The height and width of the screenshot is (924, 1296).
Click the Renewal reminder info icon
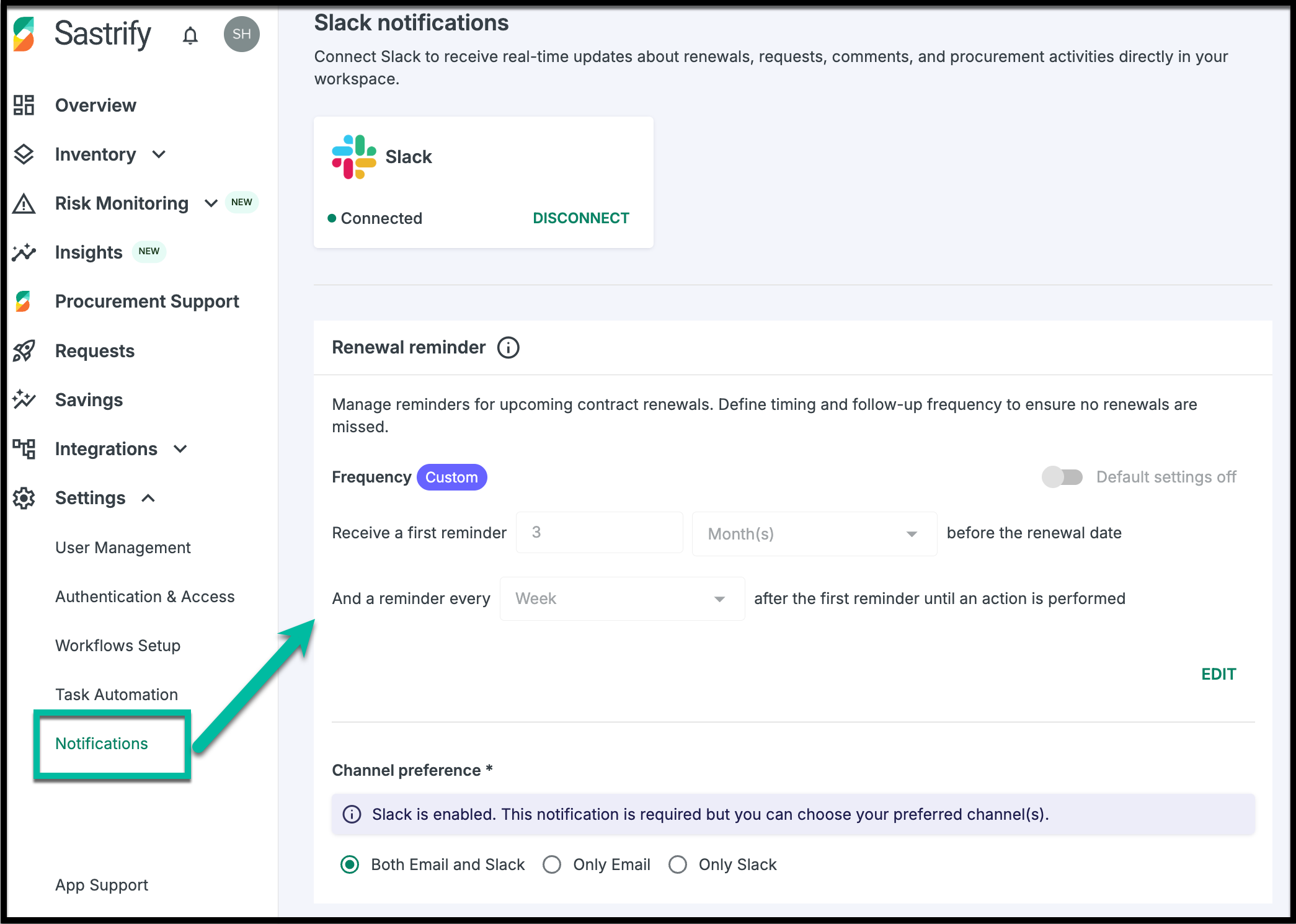click(x=508, y=347)
